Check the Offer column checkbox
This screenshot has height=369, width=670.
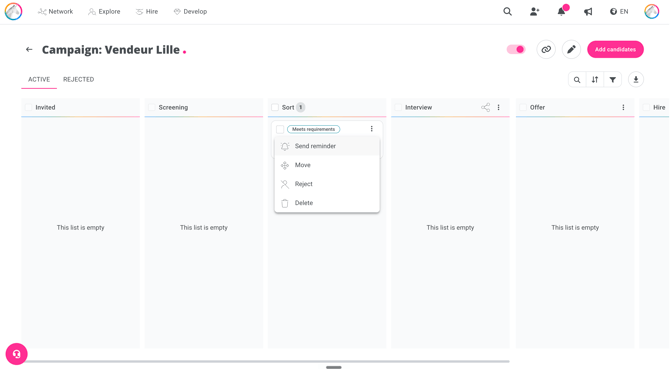(x=523, y=108)
